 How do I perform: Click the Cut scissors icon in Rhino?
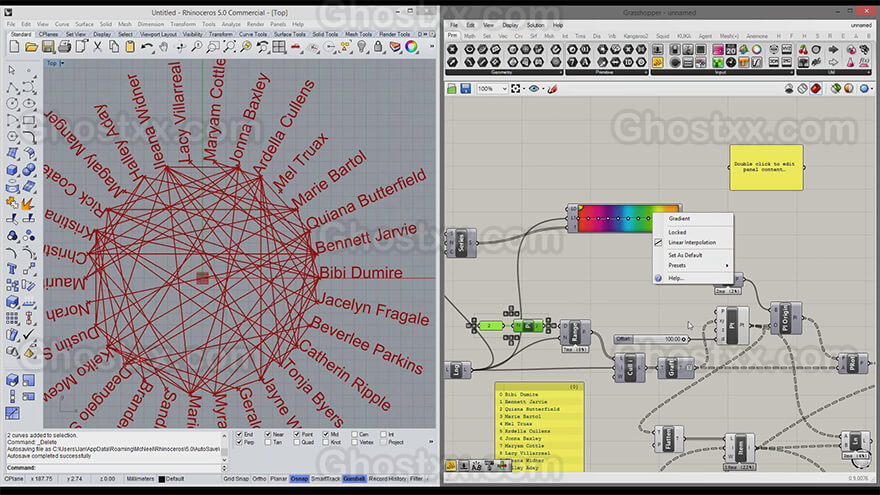pyautogui.click(x=98, y=47)
